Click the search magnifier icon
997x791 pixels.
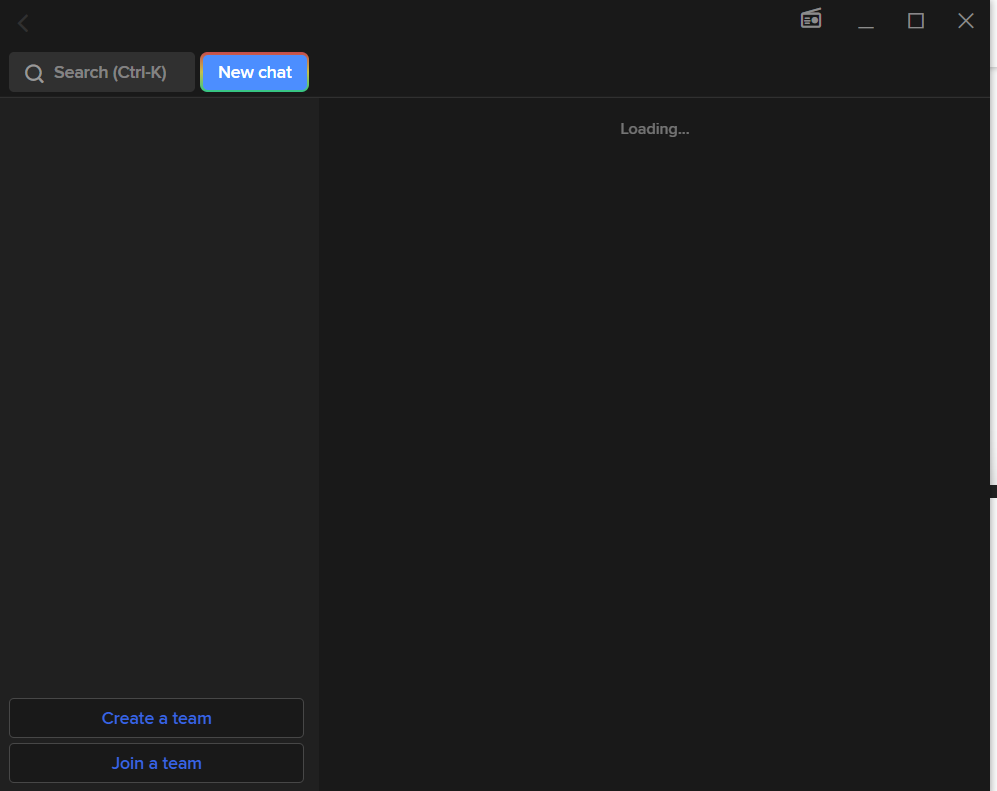click(x=34, y=73)
